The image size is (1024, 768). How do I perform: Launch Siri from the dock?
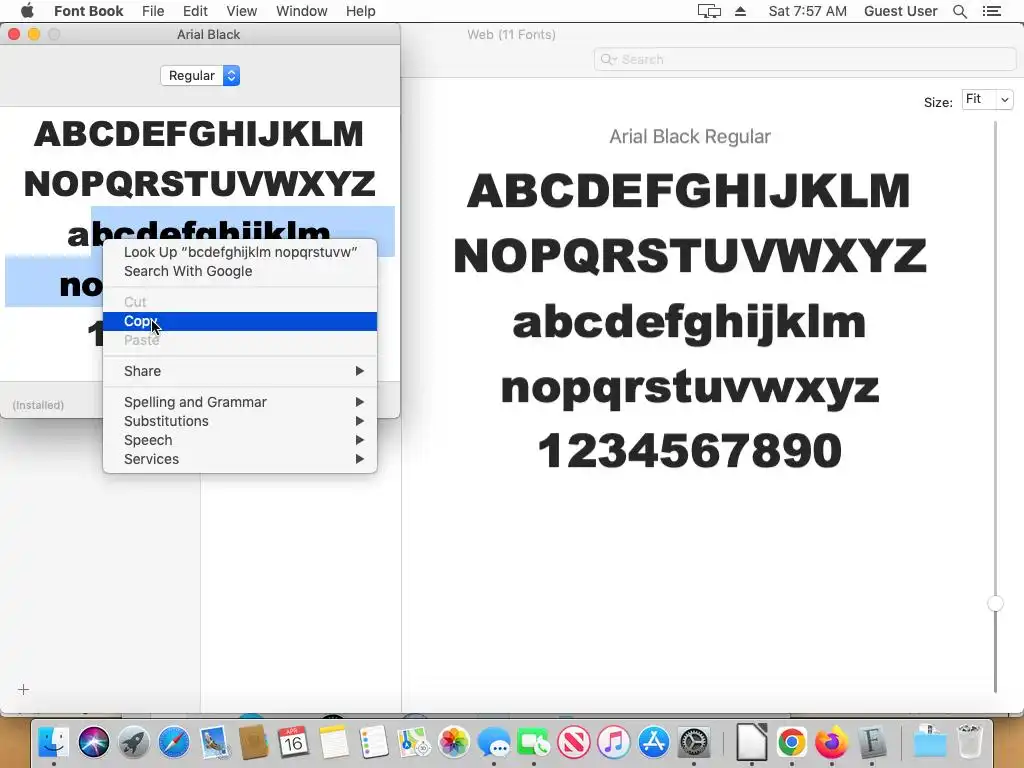(x=93, y=743)
